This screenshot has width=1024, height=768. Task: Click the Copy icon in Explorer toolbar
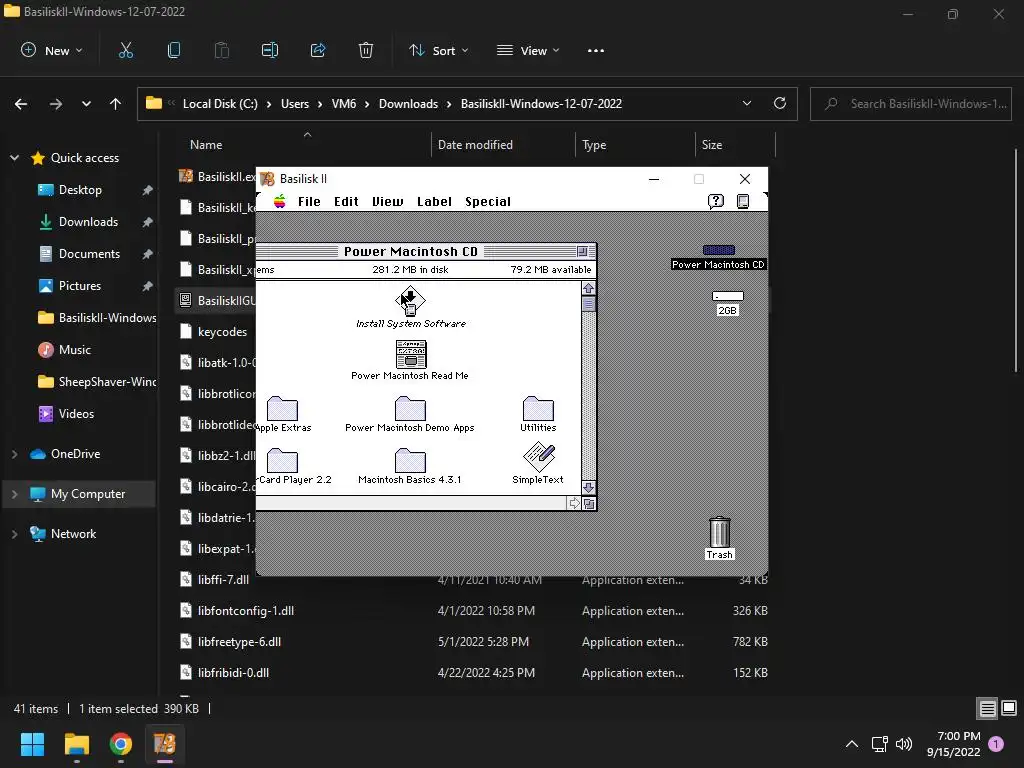pyautogui.click(x=174, y=50)
